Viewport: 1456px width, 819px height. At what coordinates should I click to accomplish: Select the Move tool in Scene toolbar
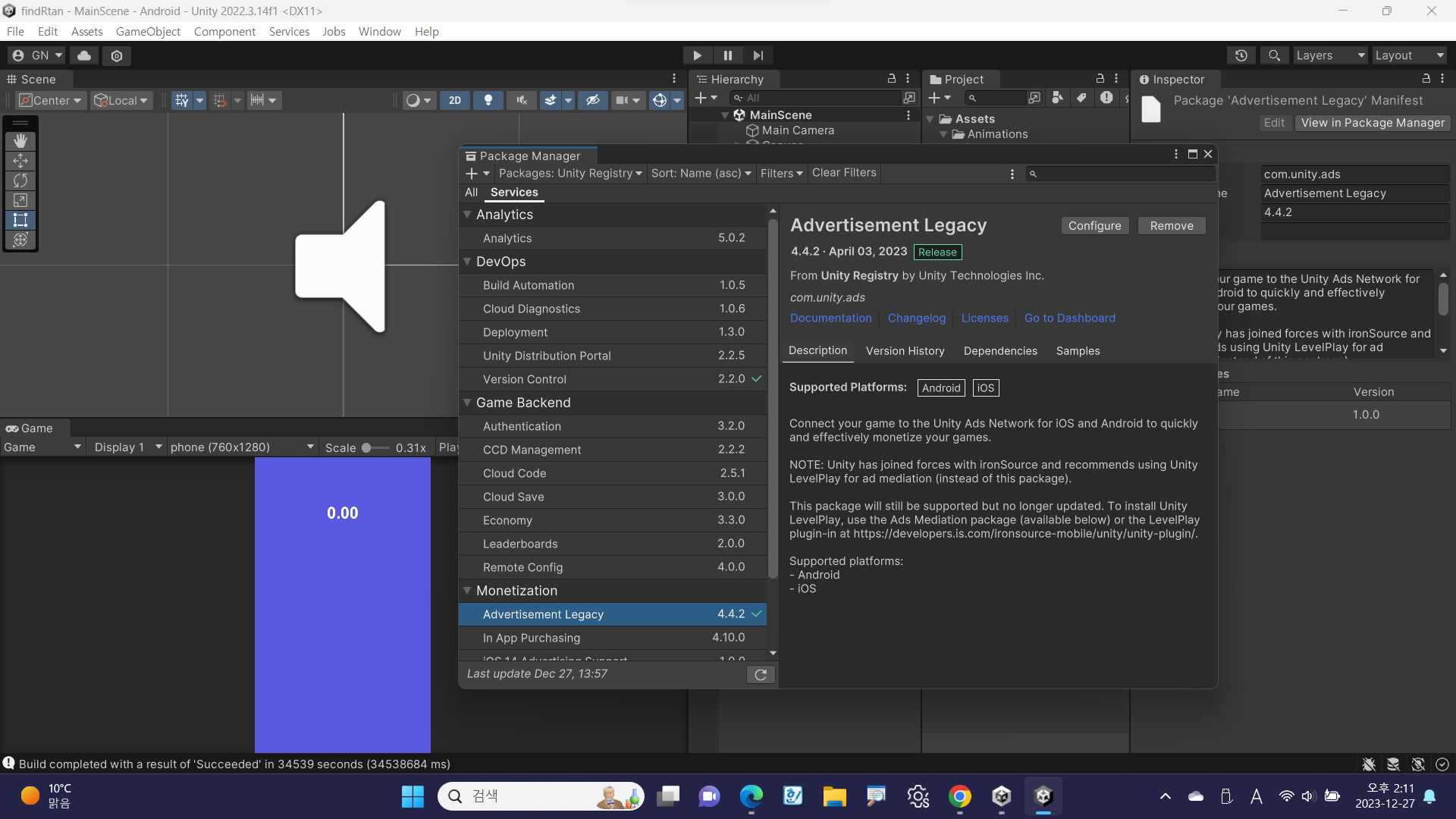pos(20,161)
